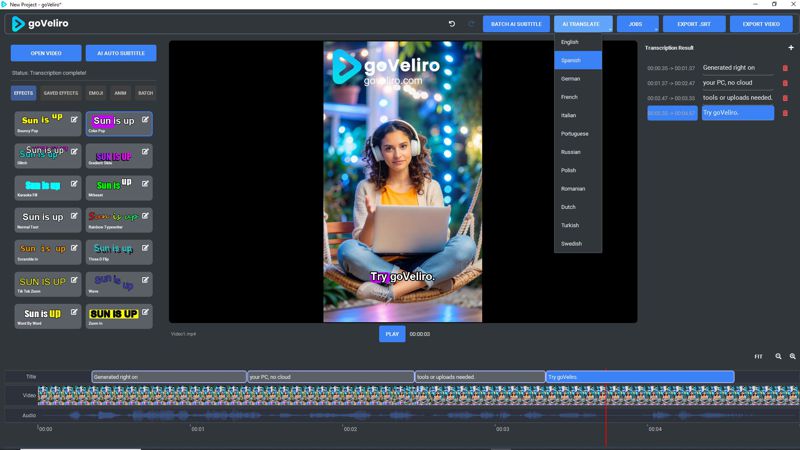Viewport: 800px width, 450px height.
Task: Pick German in the language menu
Action: (578, 79)
